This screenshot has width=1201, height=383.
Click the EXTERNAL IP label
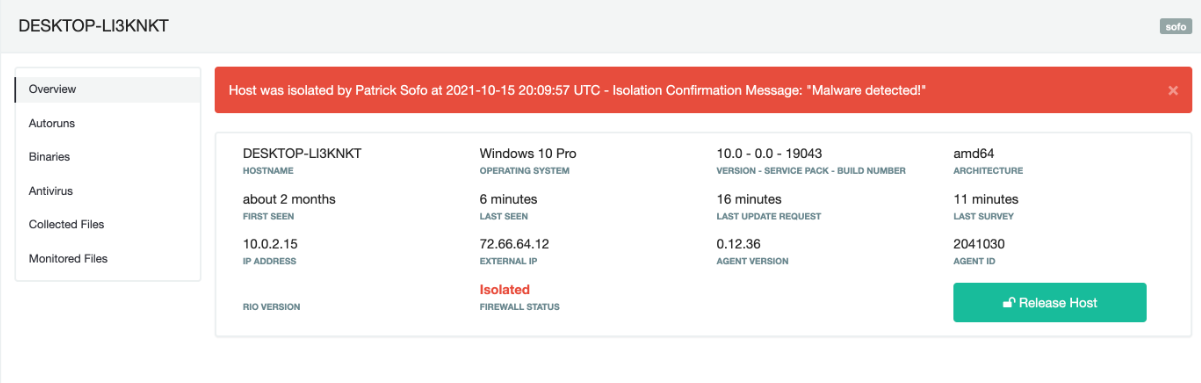508,261
